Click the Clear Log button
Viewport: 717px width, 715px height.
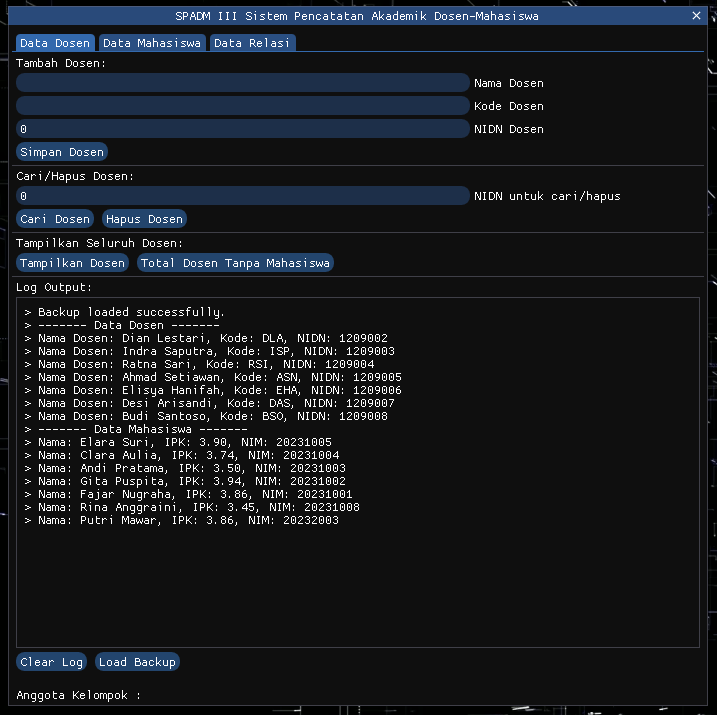coord(52,662)
